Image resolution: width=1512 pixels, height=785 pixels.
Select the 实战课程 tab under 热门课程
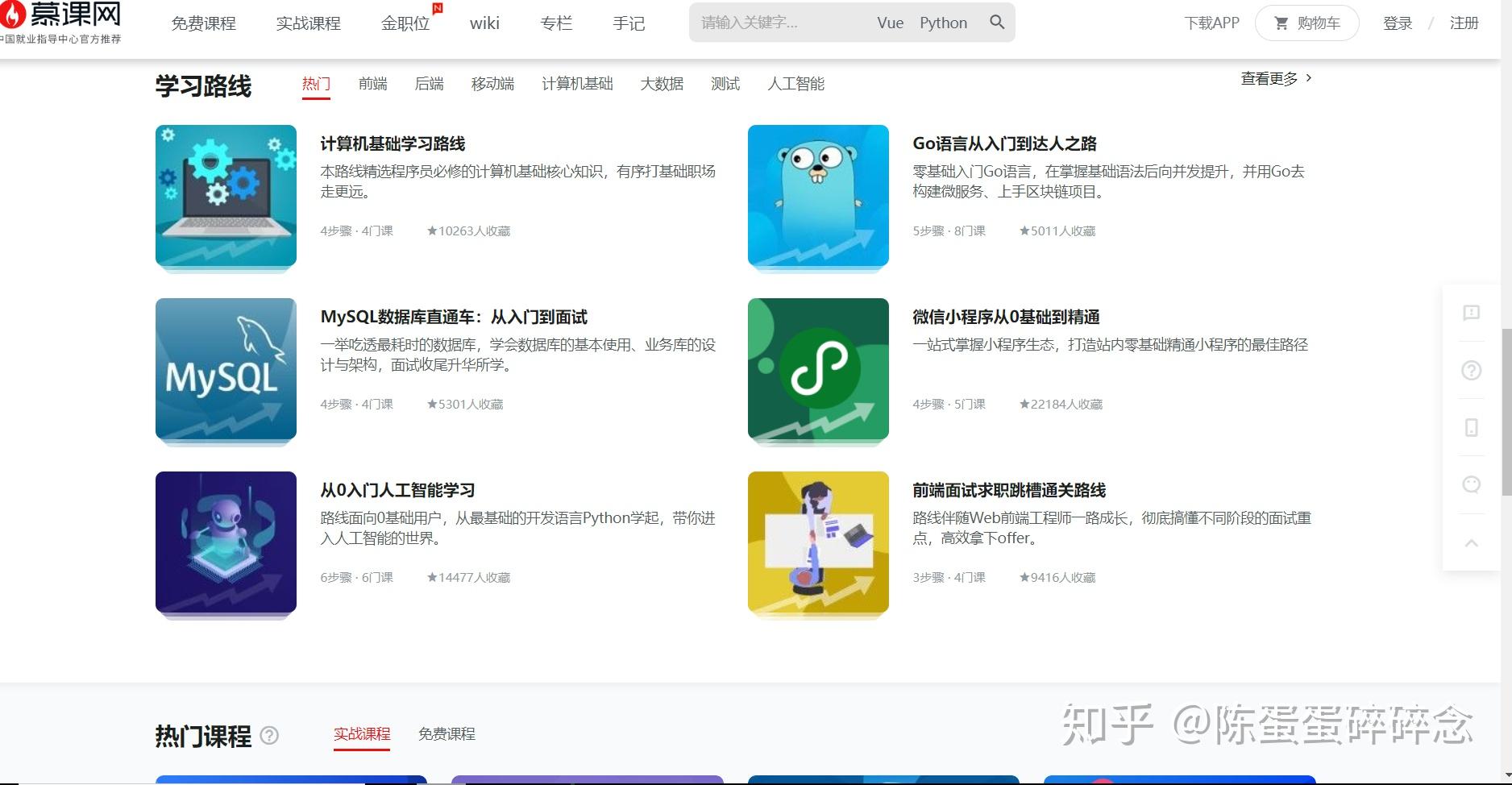(x=362, y=734)
